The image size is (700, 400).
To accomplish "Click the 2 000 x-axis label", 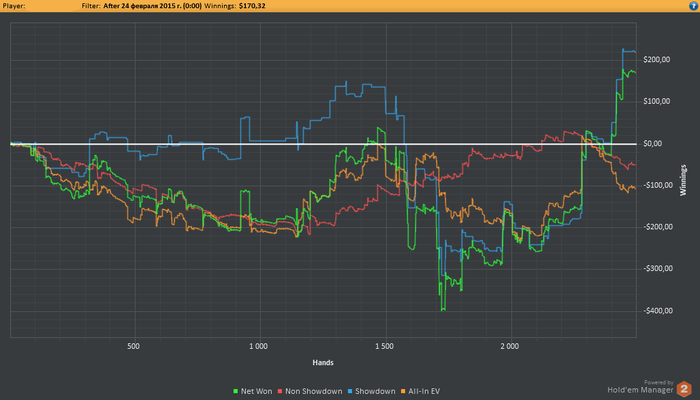I will coord(510,346).
